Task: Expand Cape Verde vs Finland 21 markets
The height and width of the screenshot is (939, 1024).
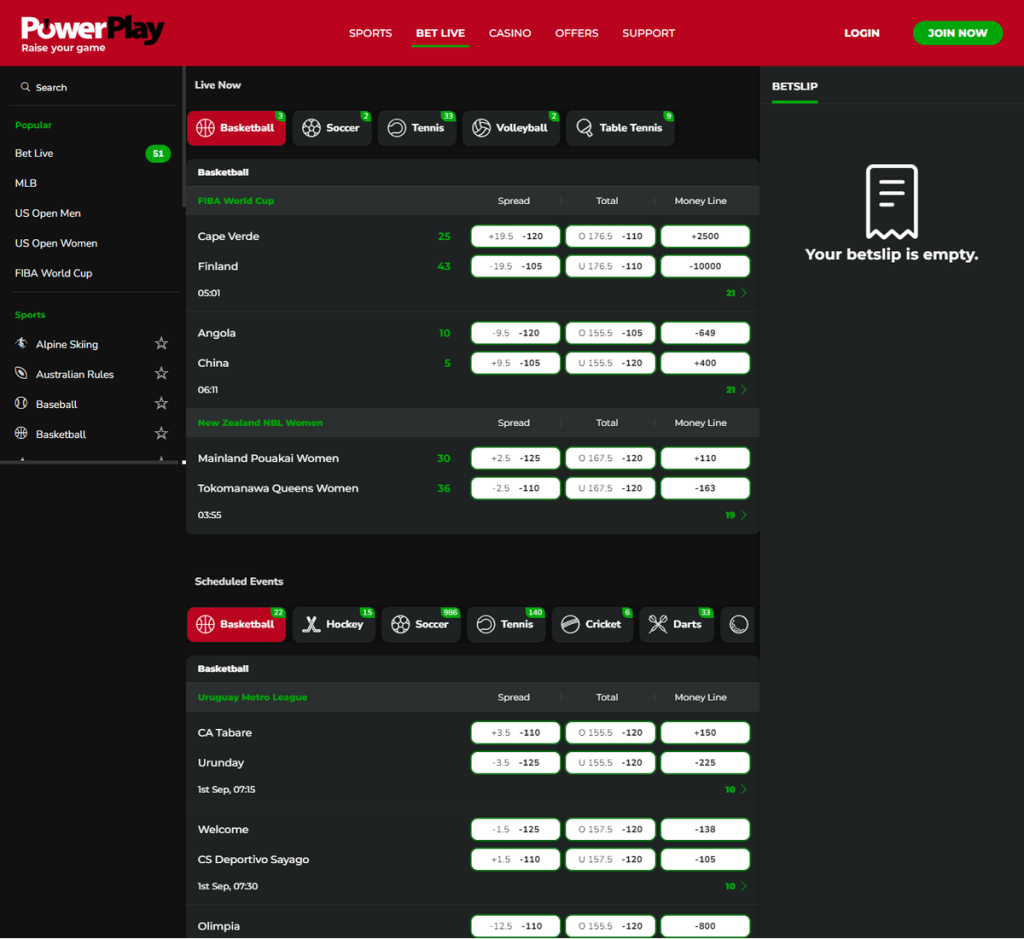Action: click(736, 293)
